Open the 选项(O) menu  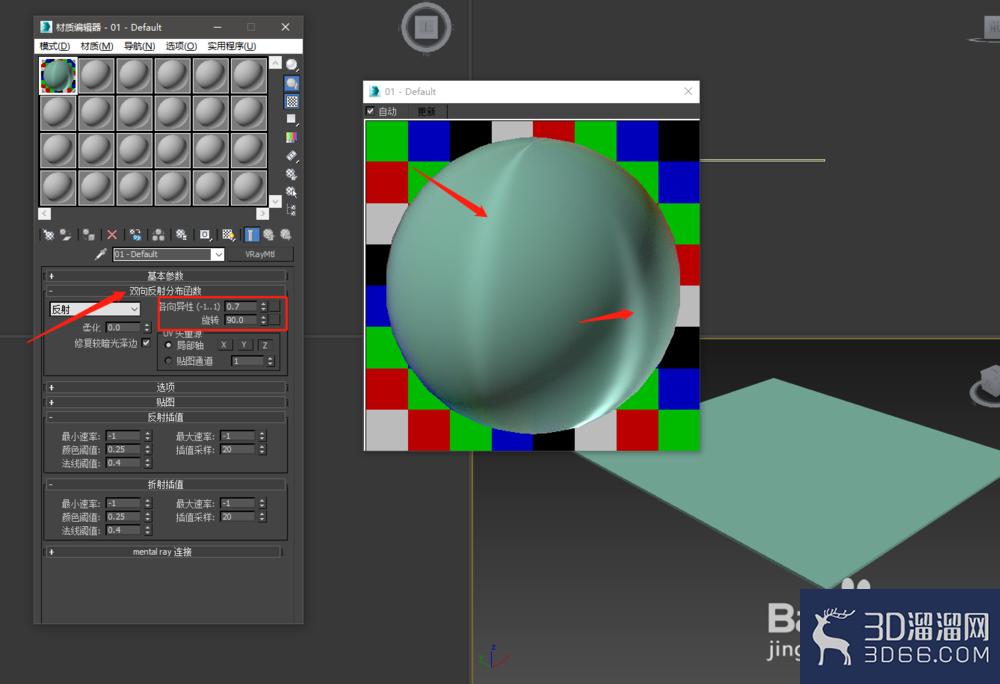tap(181, 46)
